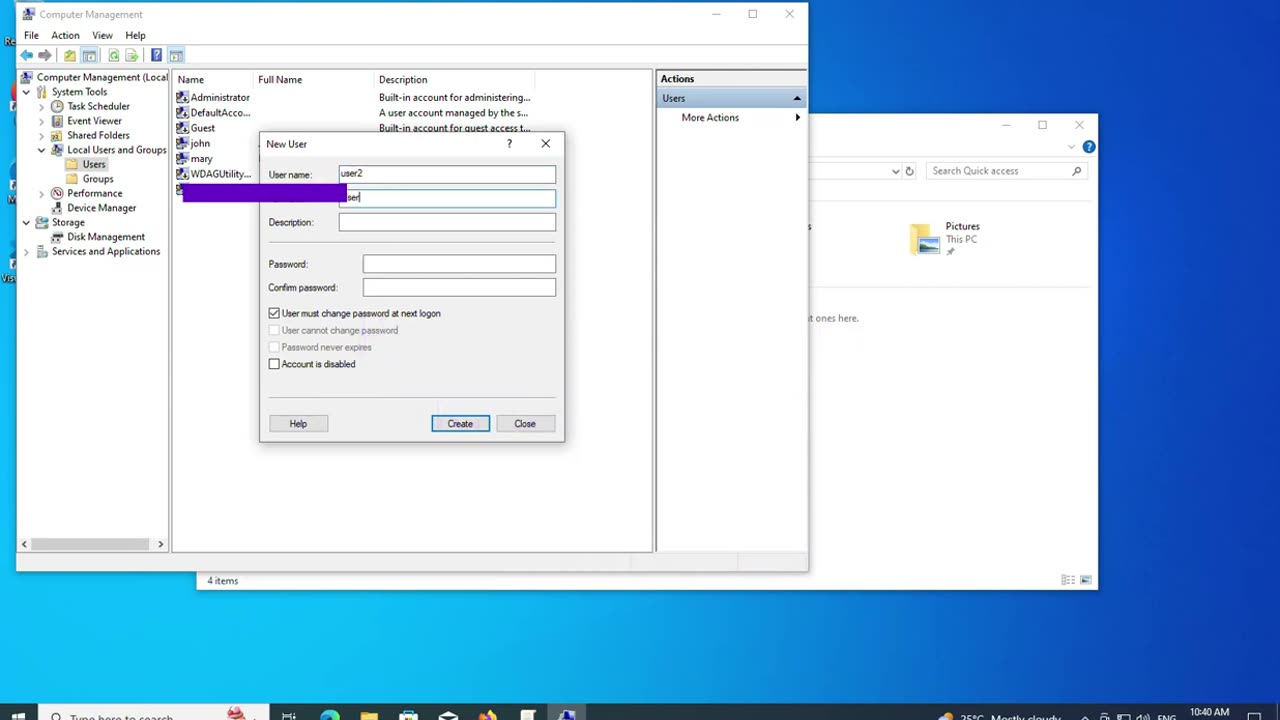The width and height of the screenshot is (1280, 720).
Task: Click the Device Manager icon in tree
Action: coord(57,208)
